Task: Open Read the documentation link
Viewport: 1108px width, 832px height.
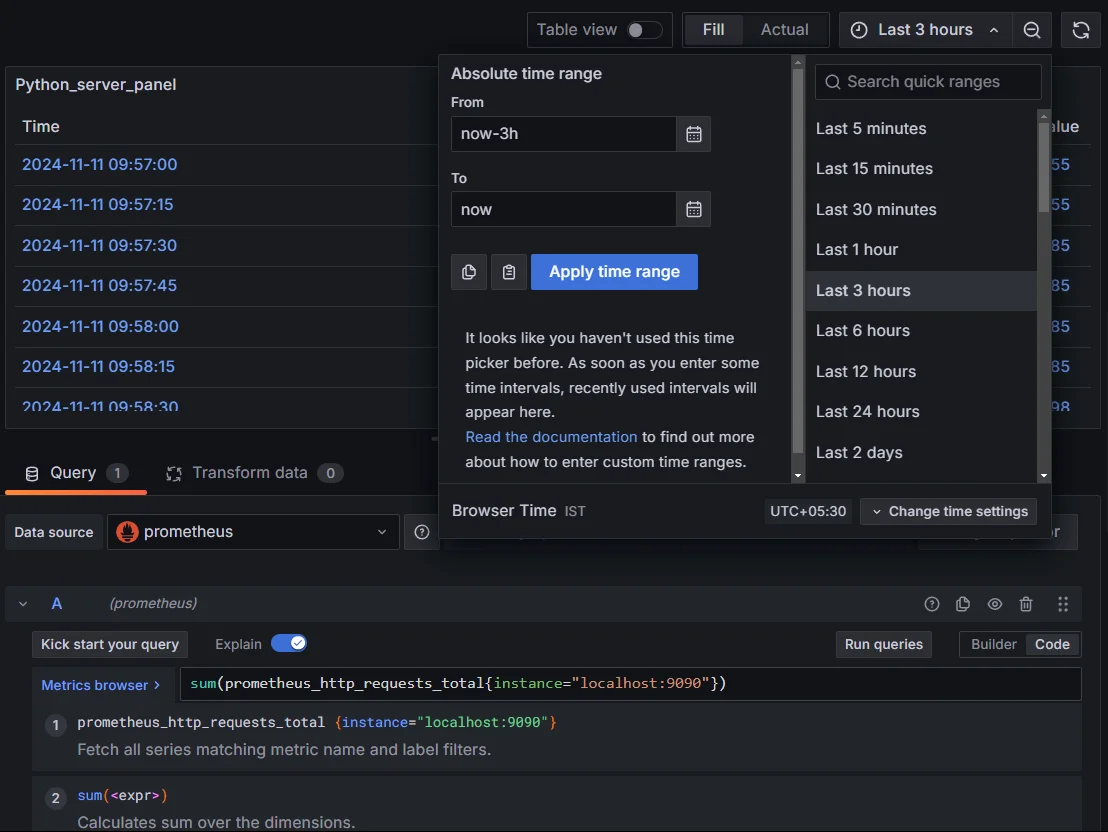Action: [550, 437]
